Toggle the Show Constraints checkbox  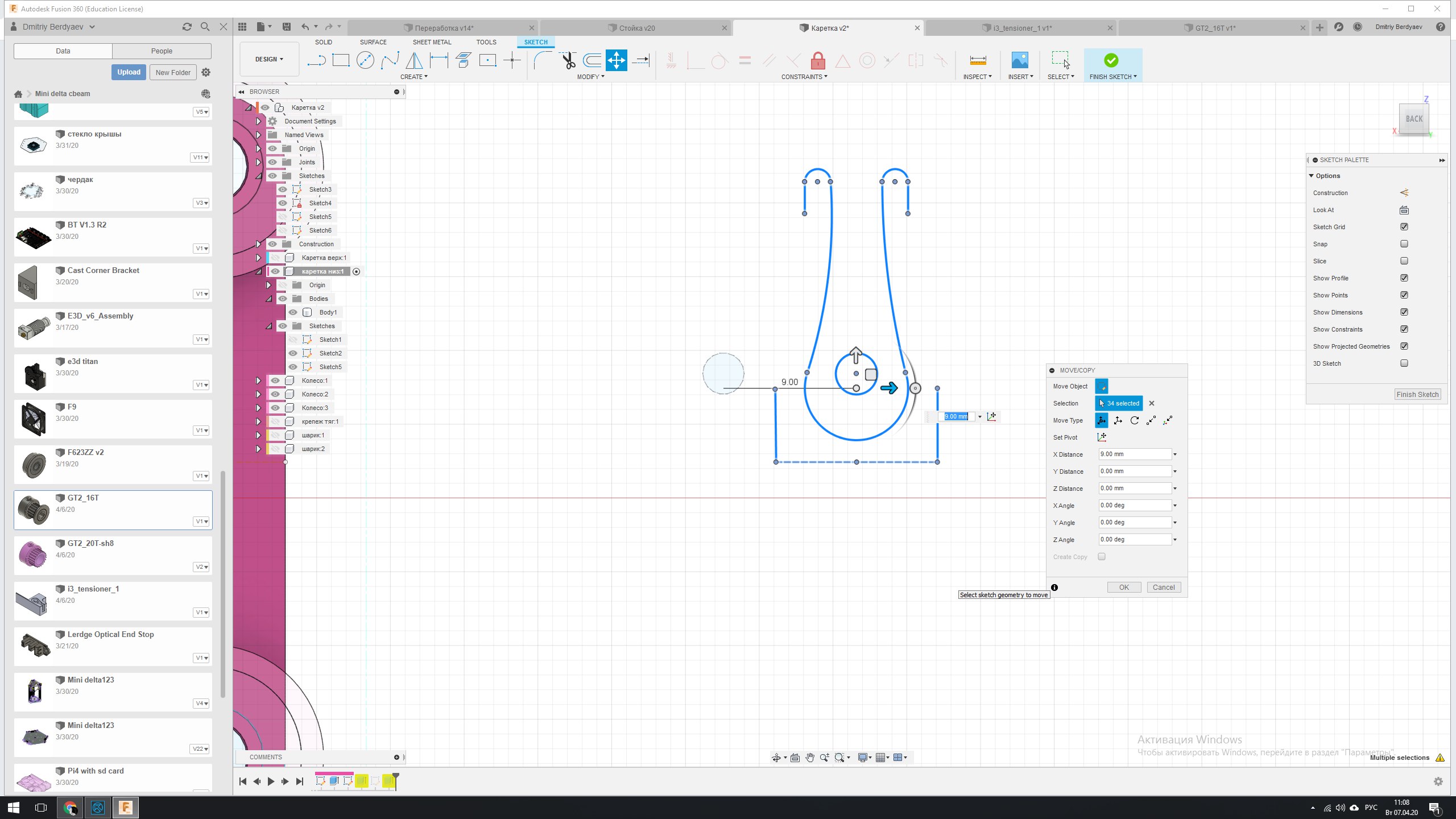[x=1404, y=329]
